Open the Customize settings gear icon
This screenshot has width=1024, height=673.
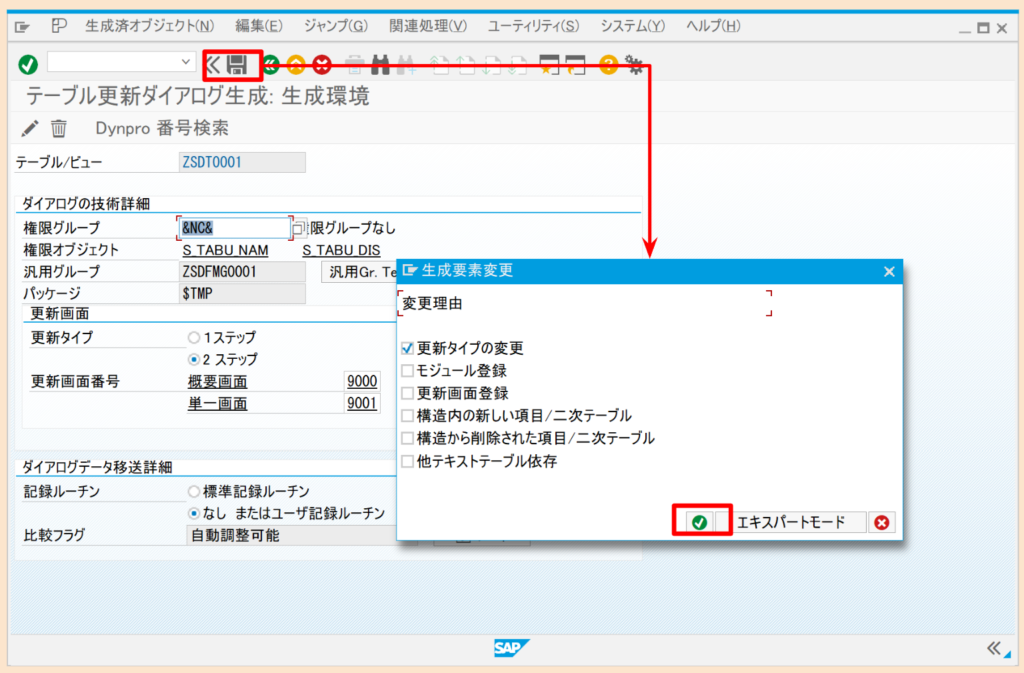634,63
